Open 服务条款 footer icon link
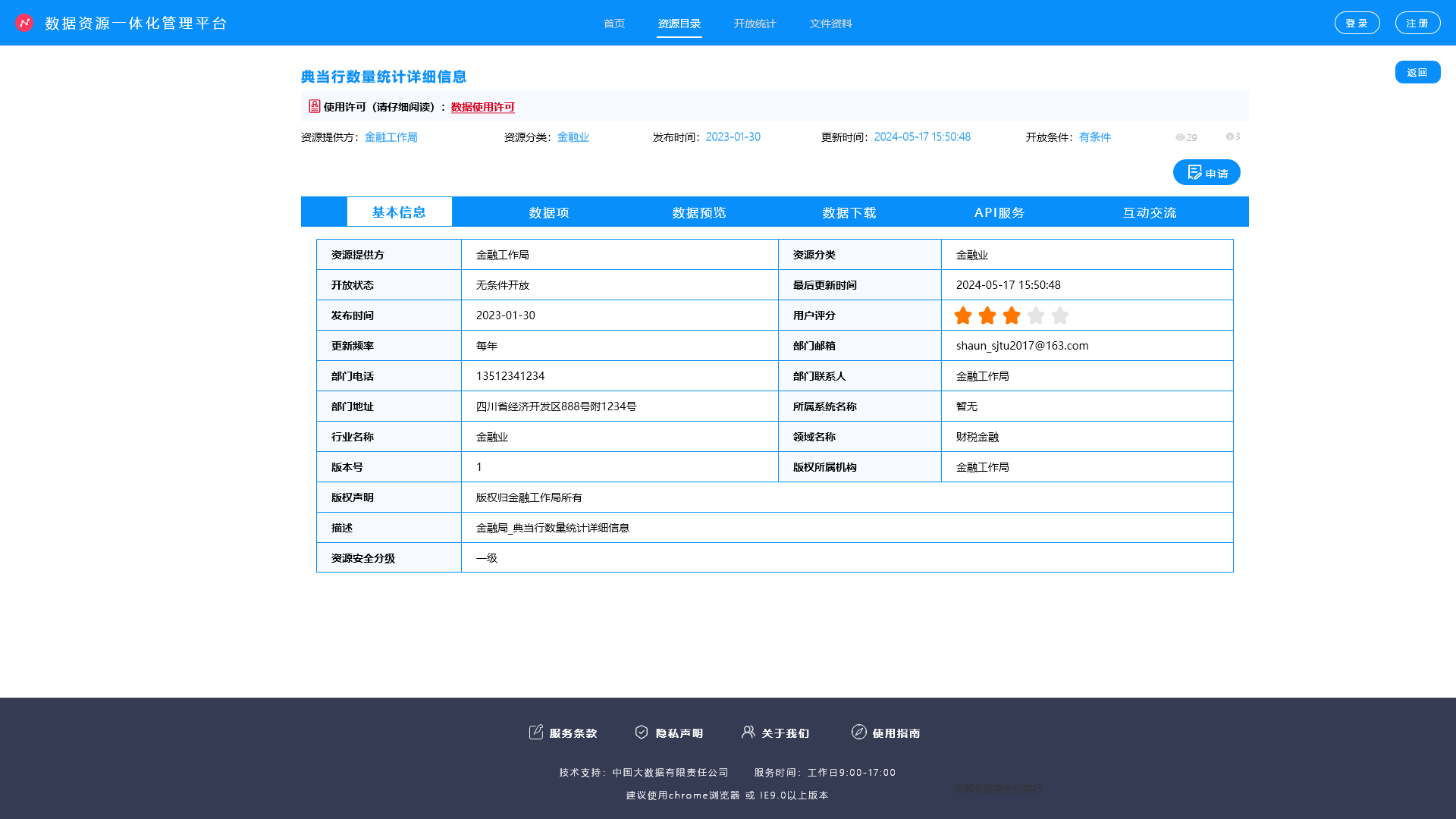 (536, 732)
